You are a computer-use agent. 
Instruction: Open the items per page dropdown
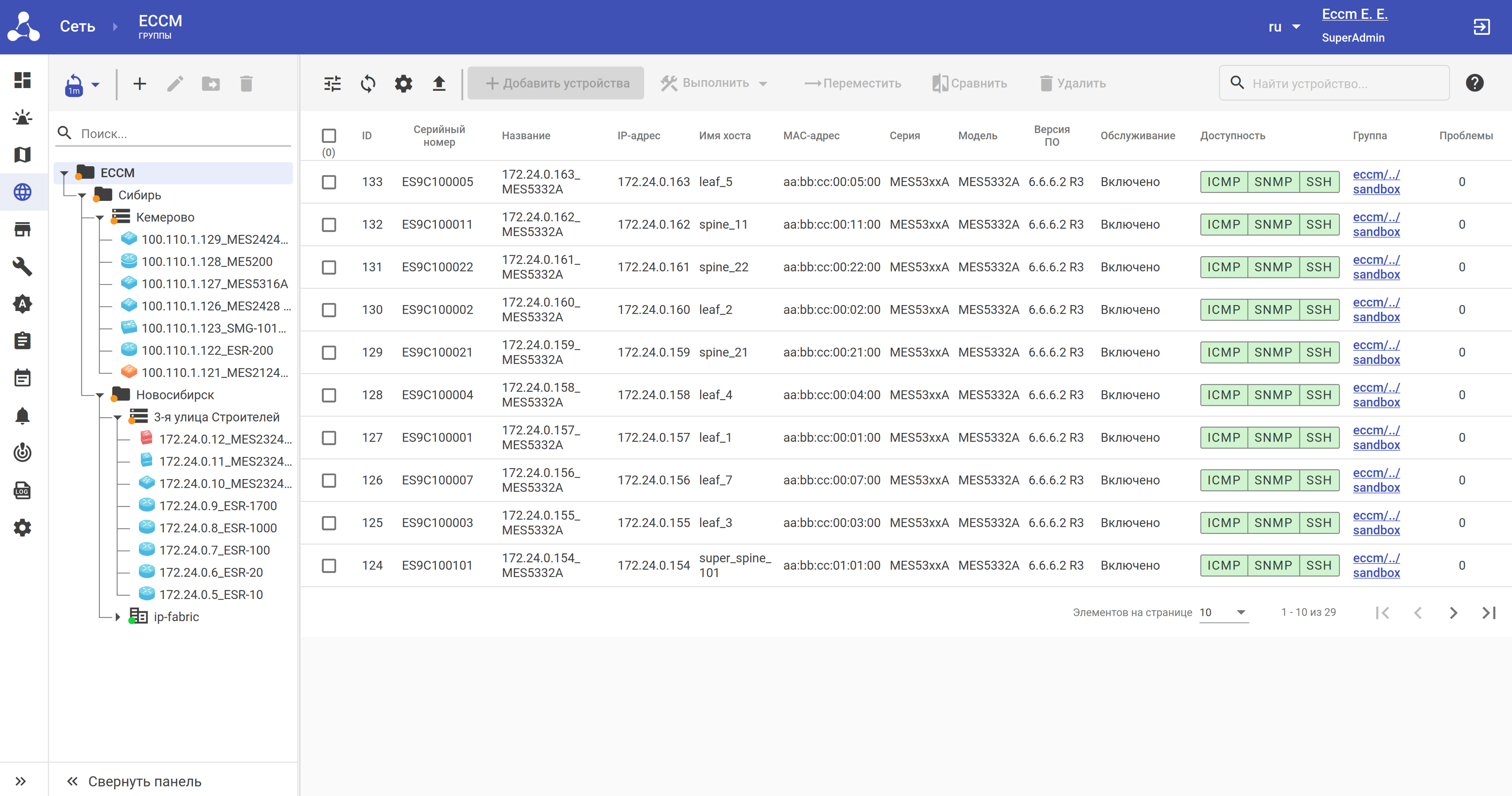[x=1224, y=612]
